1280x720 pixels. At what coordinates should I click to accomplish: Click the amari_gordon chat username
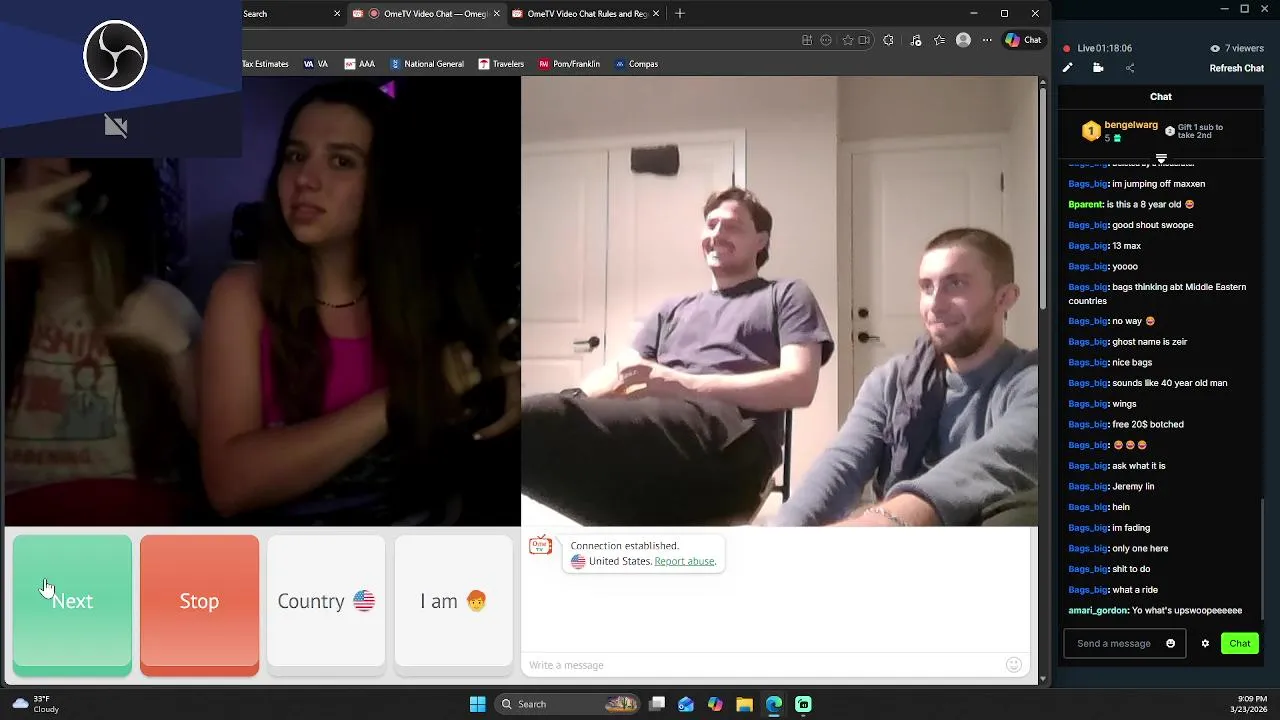(x=1098, y=610)
